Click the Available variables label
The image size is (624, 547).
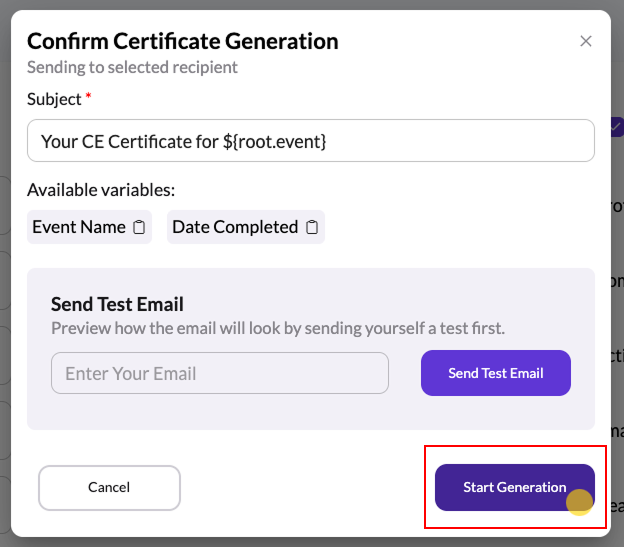[x=101, y=190]
